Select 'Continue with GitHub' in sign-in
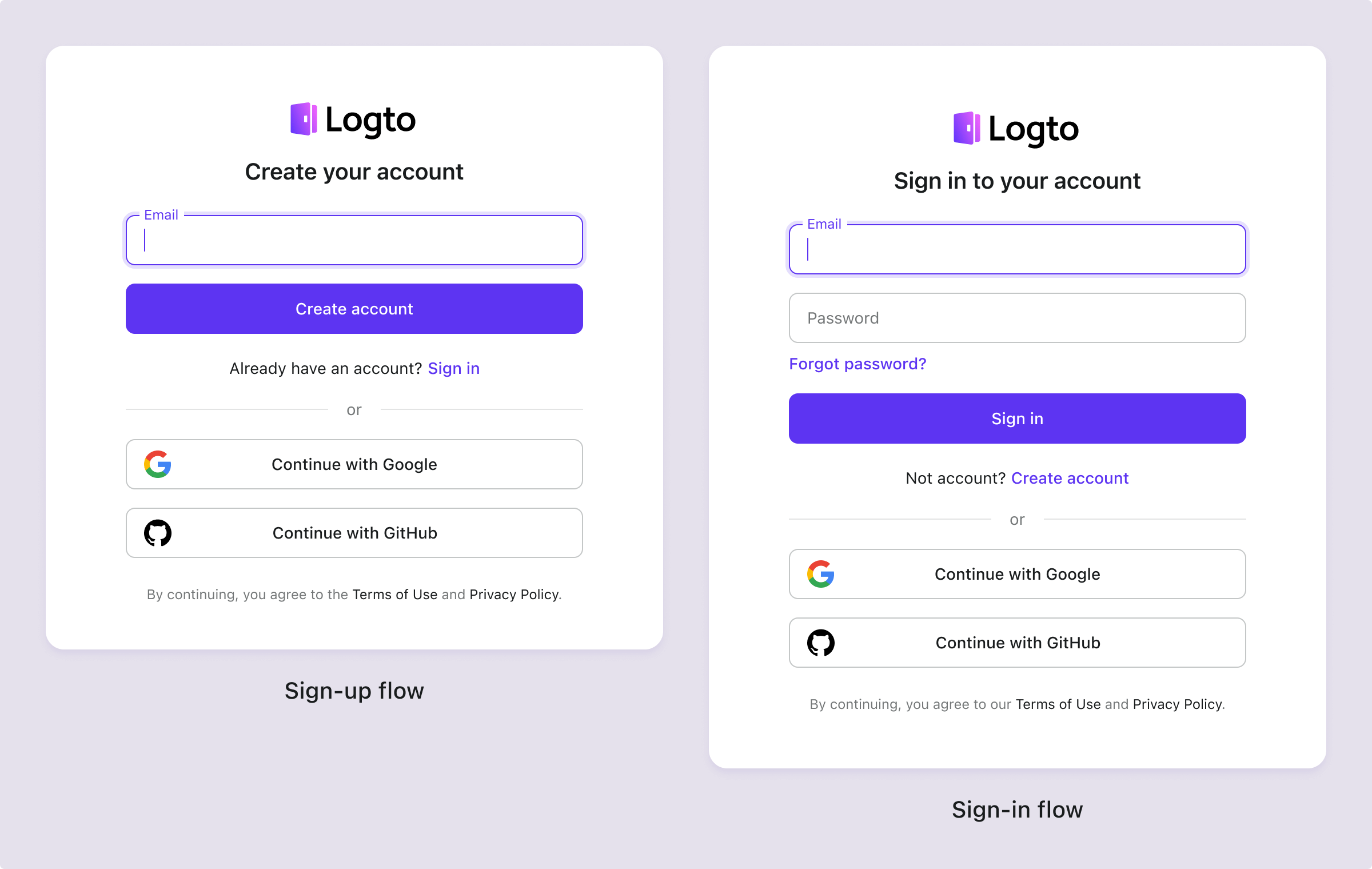1372x869 pixels. (x=1017, y=642)
